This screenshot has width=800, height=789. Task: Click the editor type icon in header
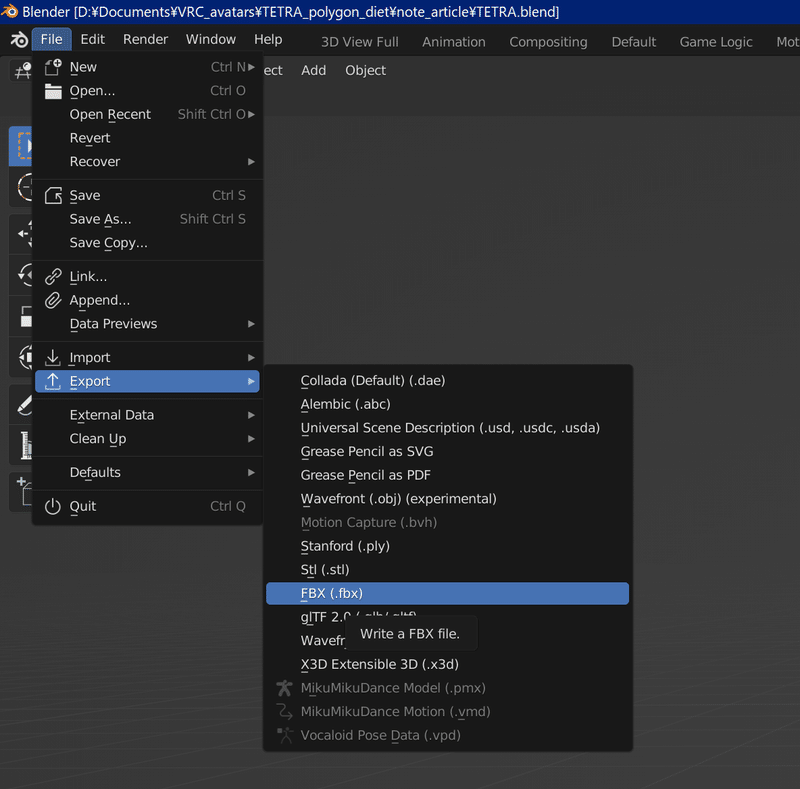22,70
